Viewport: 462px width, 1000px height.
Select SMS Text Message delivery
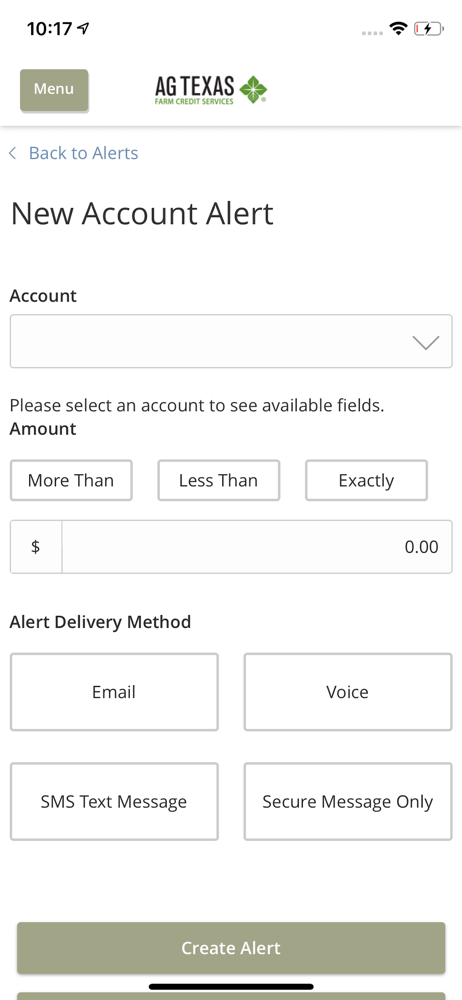click(114, 802)
